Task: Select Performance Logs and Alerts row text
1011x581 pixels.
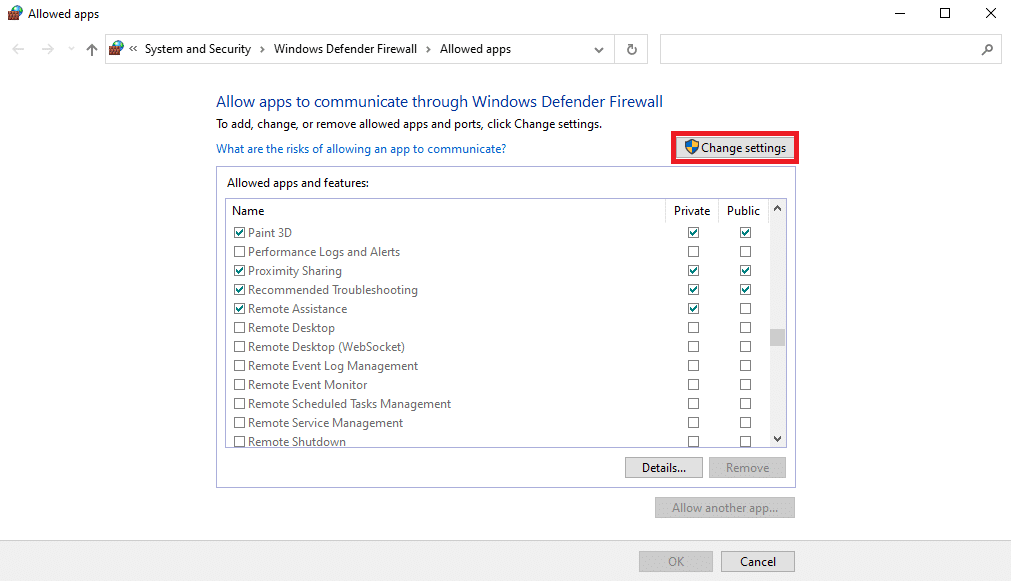Action: point(324,251)
